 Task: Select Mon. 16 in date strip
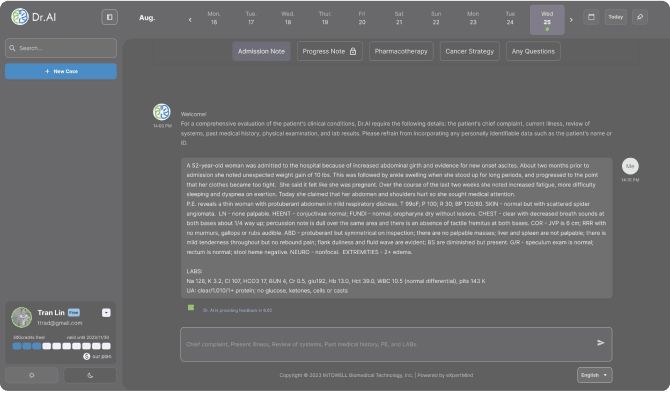point(214,18)
